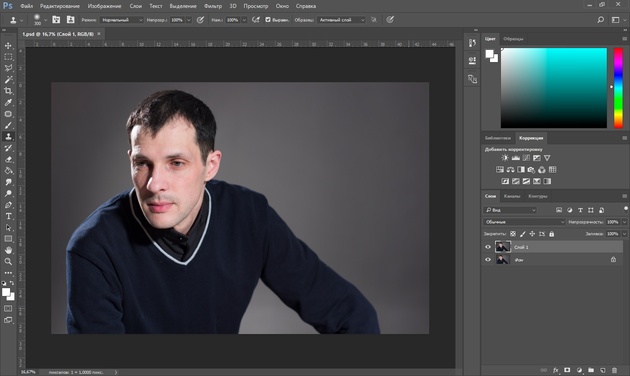The image size is (630, 376).
Task: Add a Photo Filter adjustment
Action: [531, 170]
